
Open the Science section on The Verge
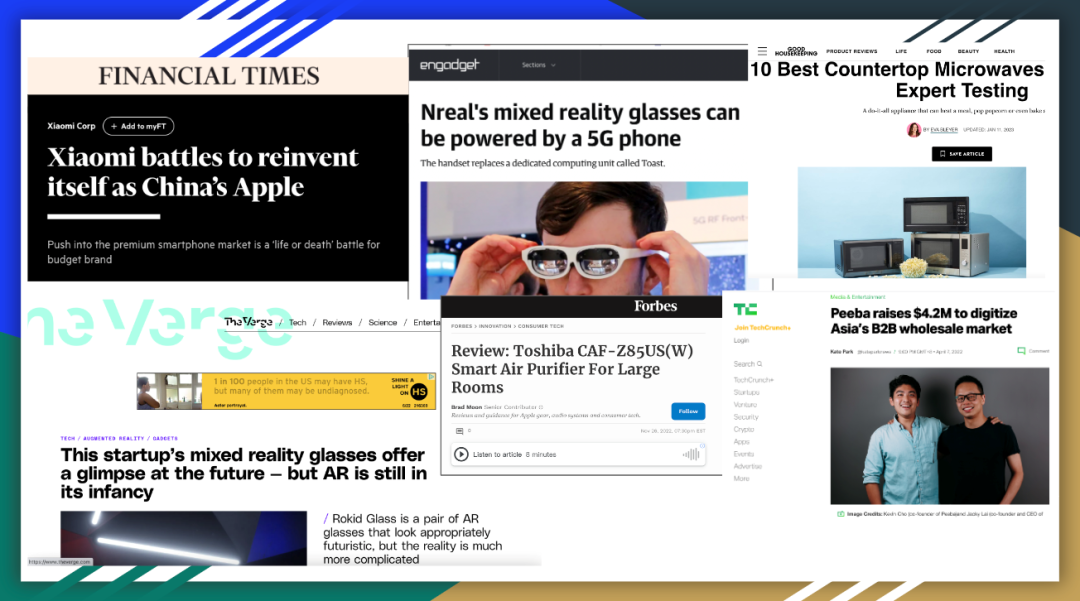pyautogui.click(x=382, y=322)
